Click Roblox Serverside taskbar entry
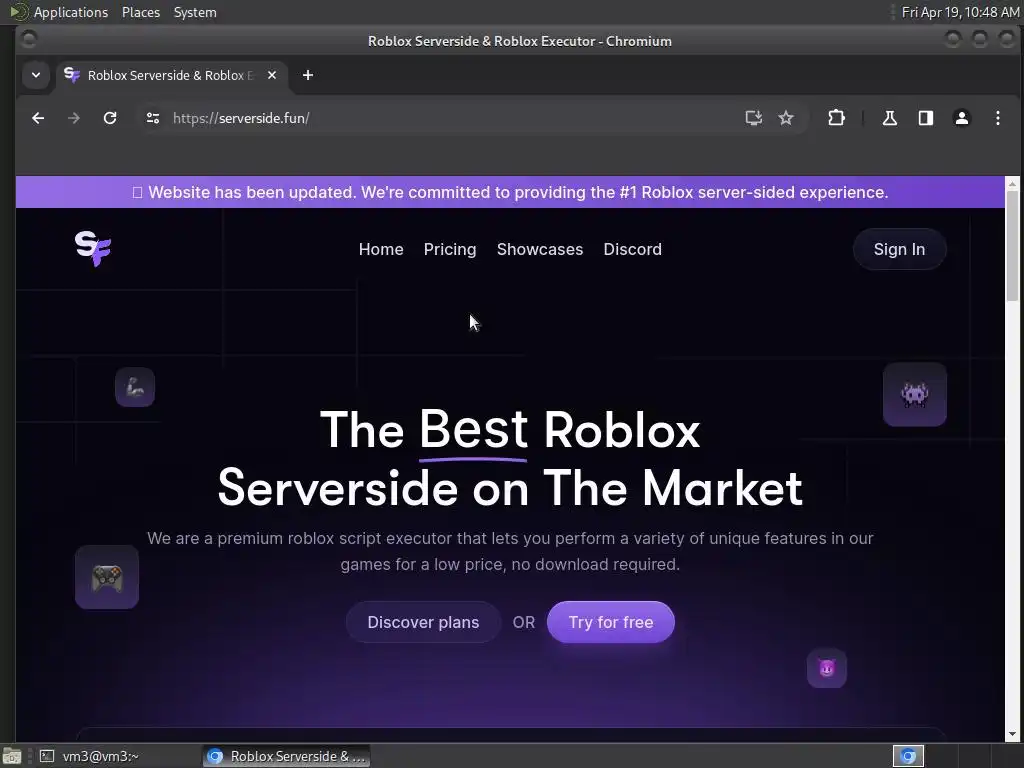This screenshot has width=1024, height=768. (286, 756)
